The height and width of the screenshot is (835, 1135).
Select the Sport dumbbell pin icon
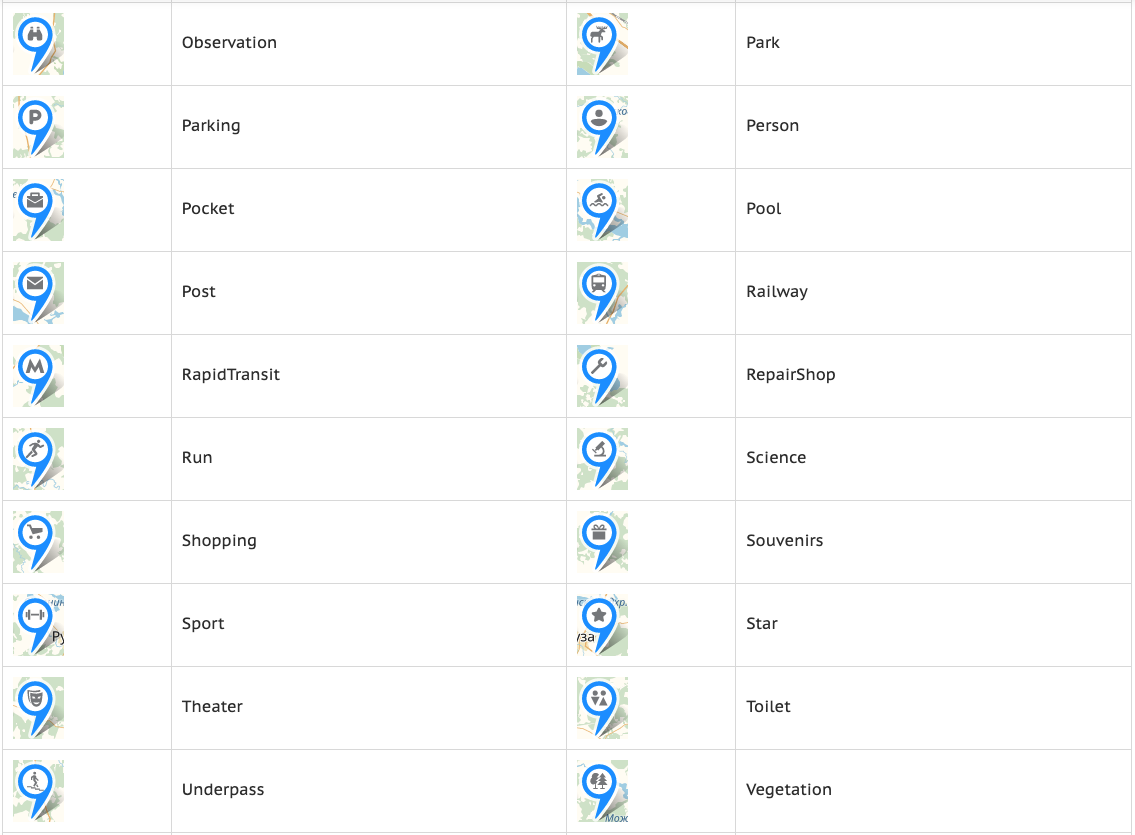[38, 625]
